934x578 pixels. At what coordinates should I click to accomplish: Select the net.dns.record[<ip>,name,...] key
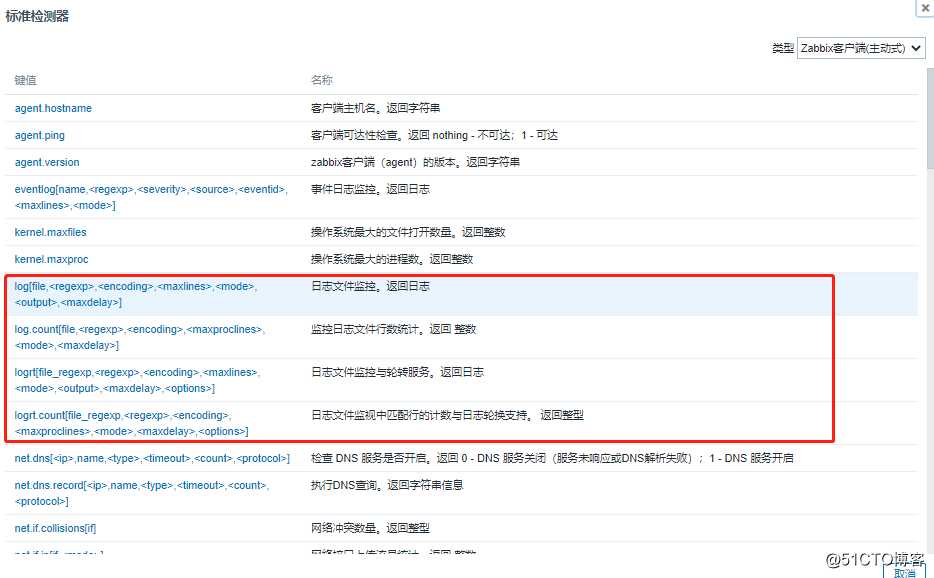click(x=142, y=493)
